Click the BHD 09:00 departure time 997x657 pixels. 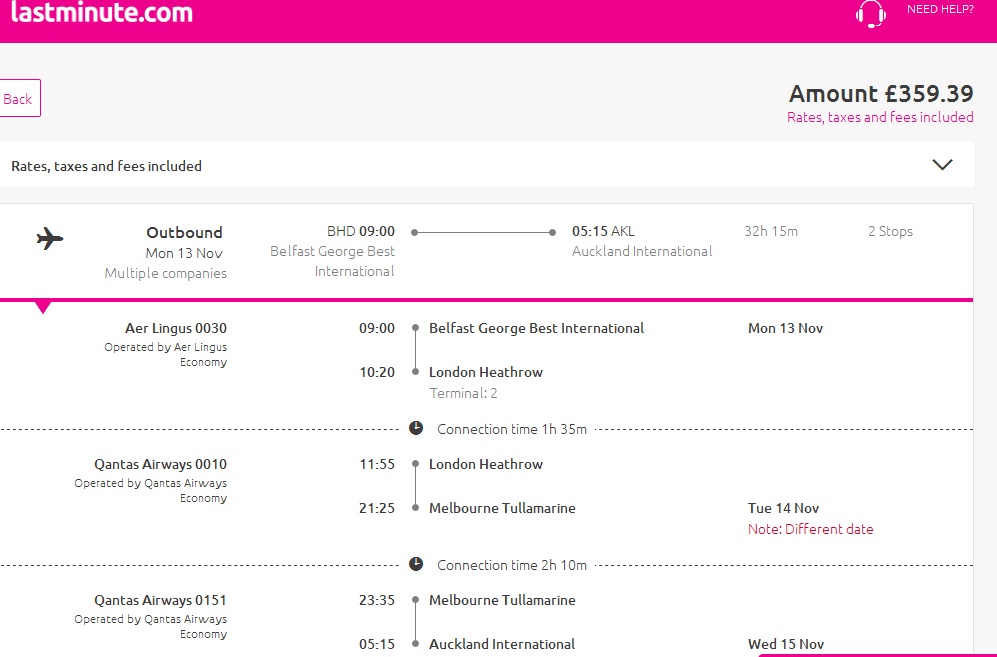click(361, 231)
